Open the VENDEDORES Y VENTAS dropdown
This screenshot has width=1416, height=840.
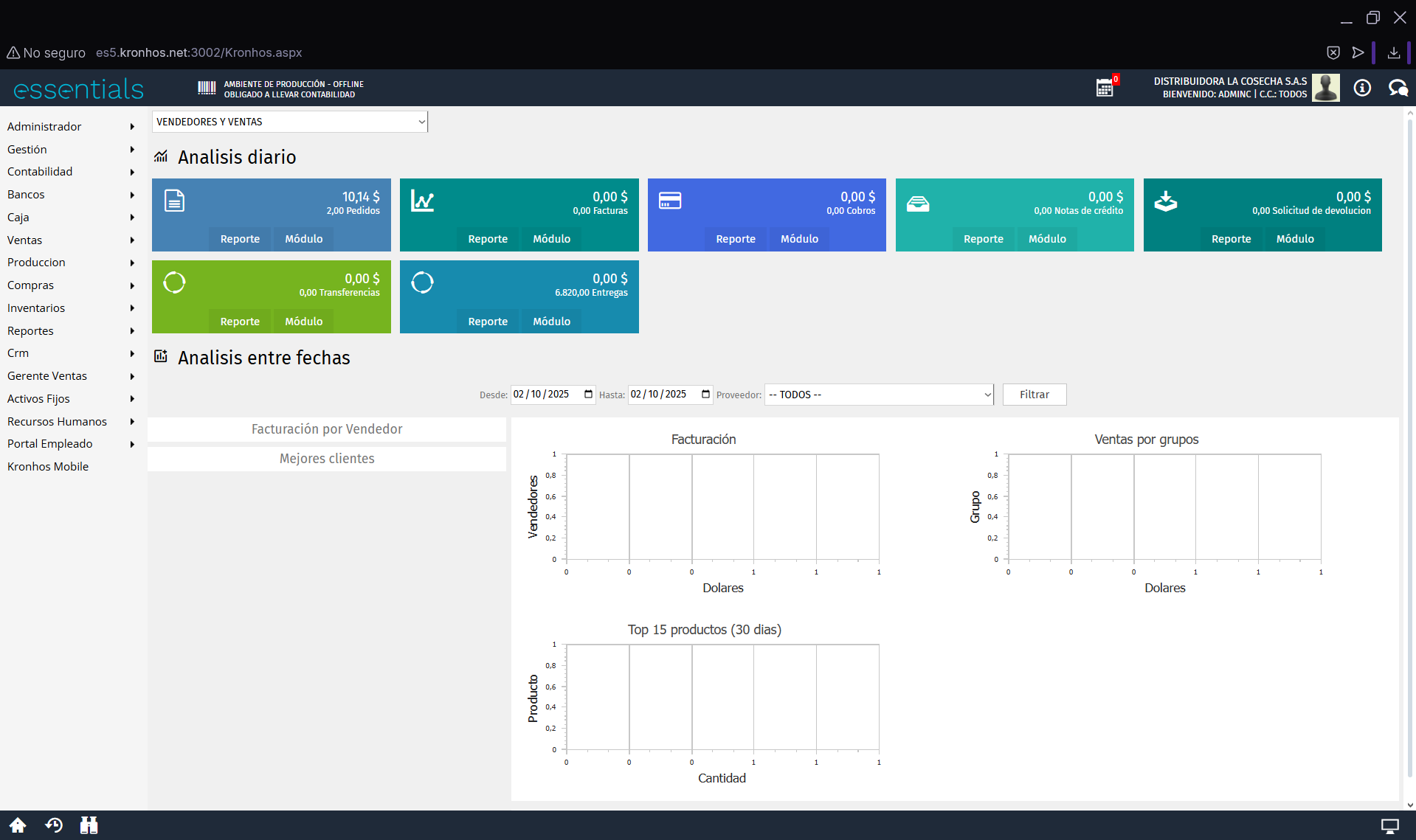point(290,122)
